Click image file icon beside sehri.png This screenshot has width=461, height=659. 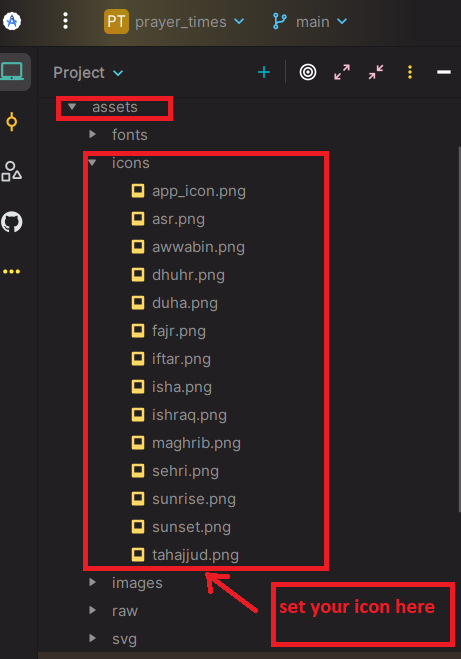pyautogui.click(x=138, y=471)
